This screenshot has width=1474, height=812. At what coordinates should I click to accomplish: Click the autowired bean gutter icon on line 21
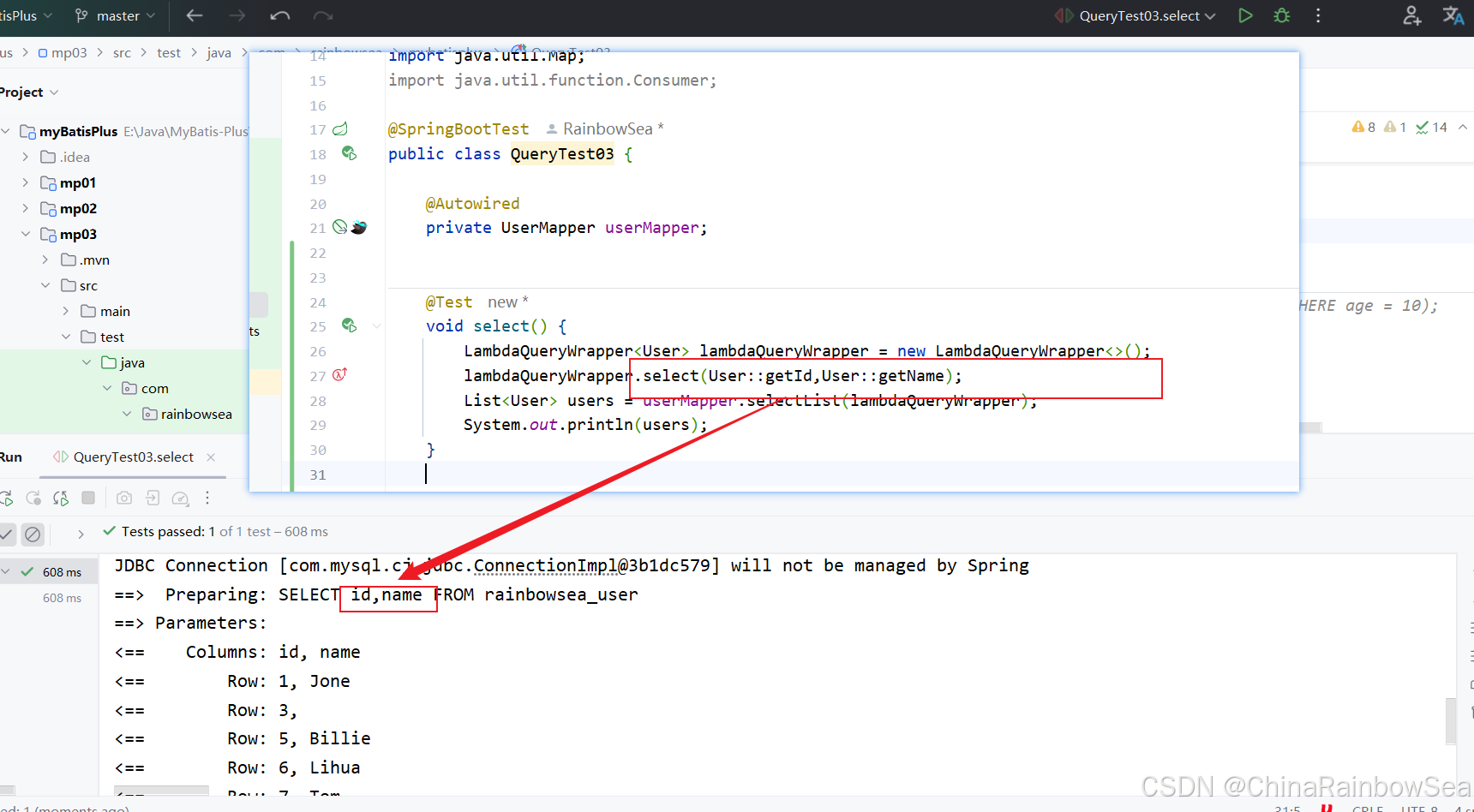click(340, 227)
